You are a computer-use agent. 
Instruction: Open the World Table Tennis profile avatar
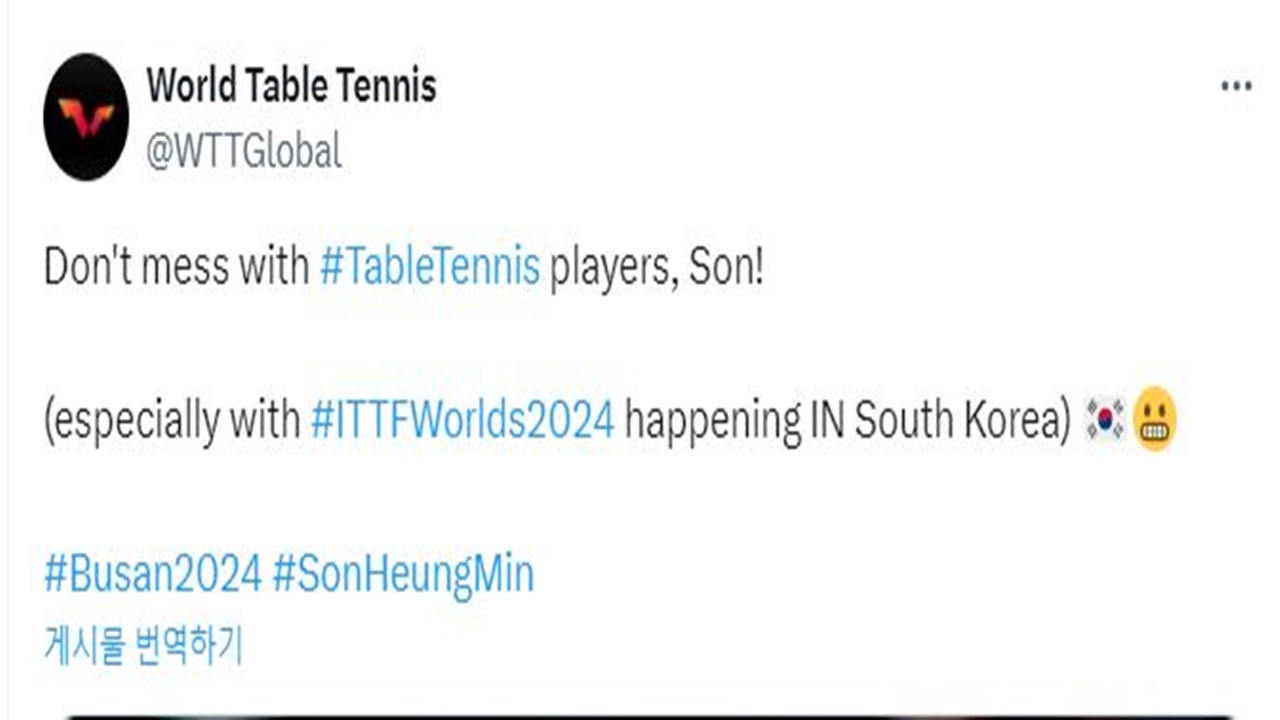coord(86,117)
